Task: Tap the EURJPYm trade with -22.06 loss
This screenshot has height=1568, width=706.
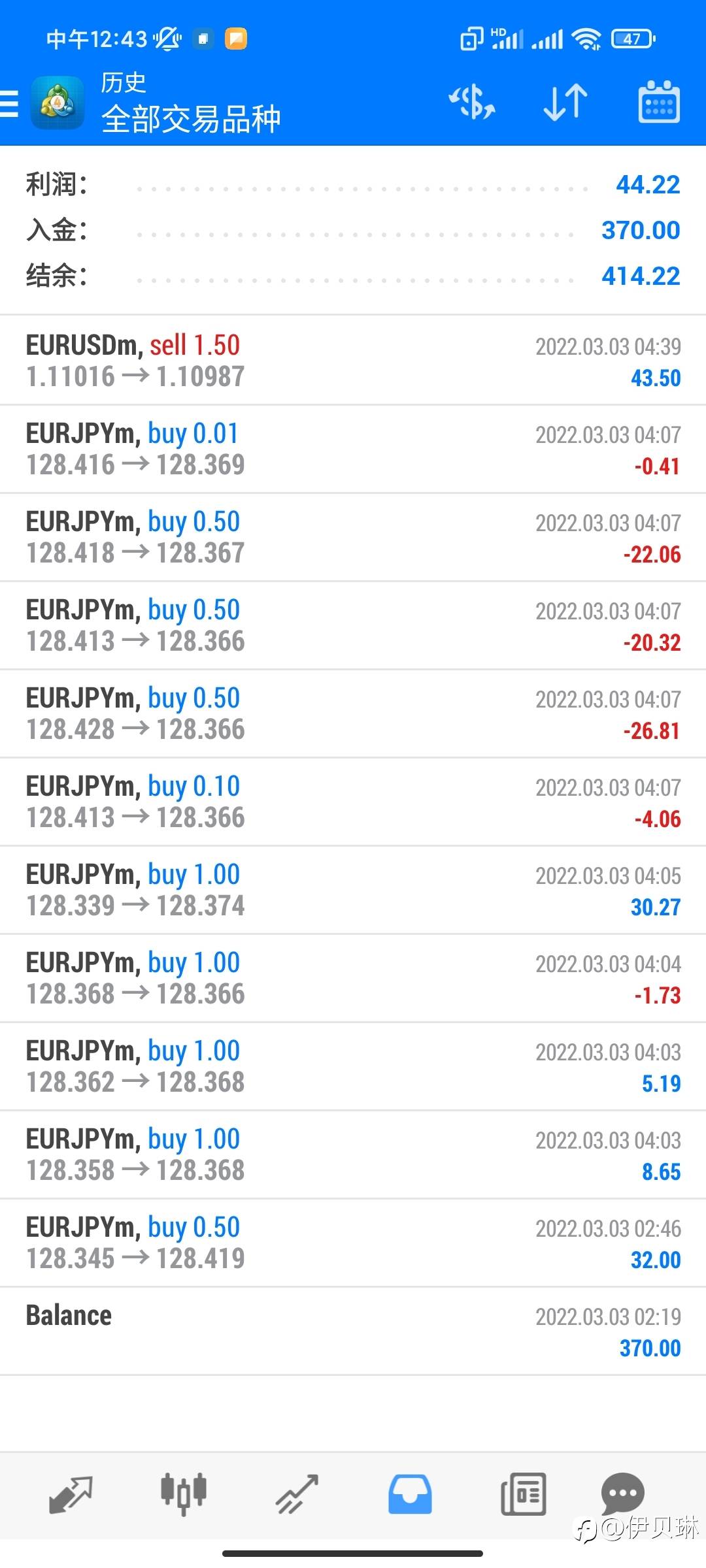Action: pyautogui.click(x=353, y=537)
